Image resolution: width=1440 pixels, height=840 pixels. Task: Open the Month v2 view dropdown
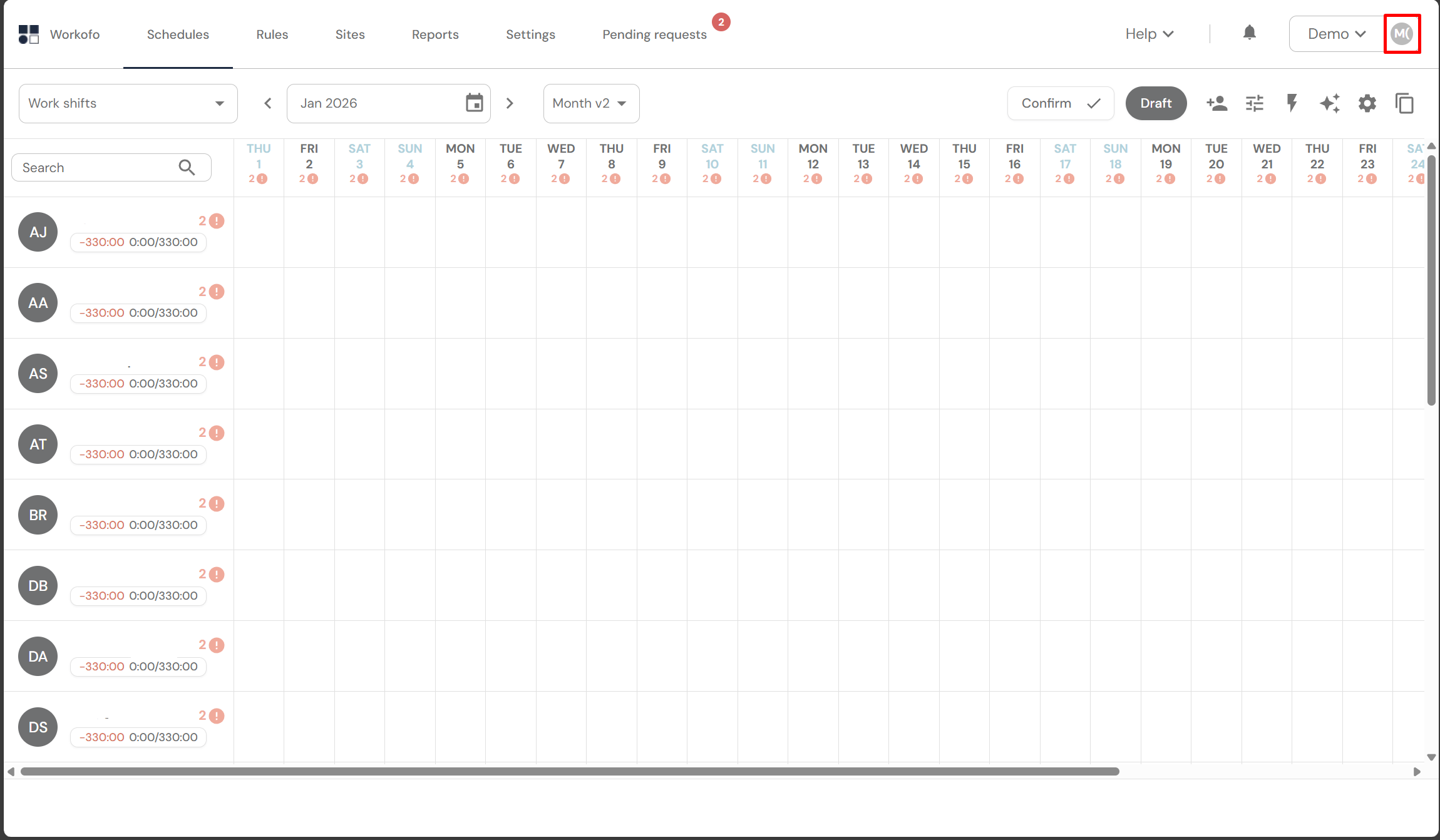coord(590,103)
